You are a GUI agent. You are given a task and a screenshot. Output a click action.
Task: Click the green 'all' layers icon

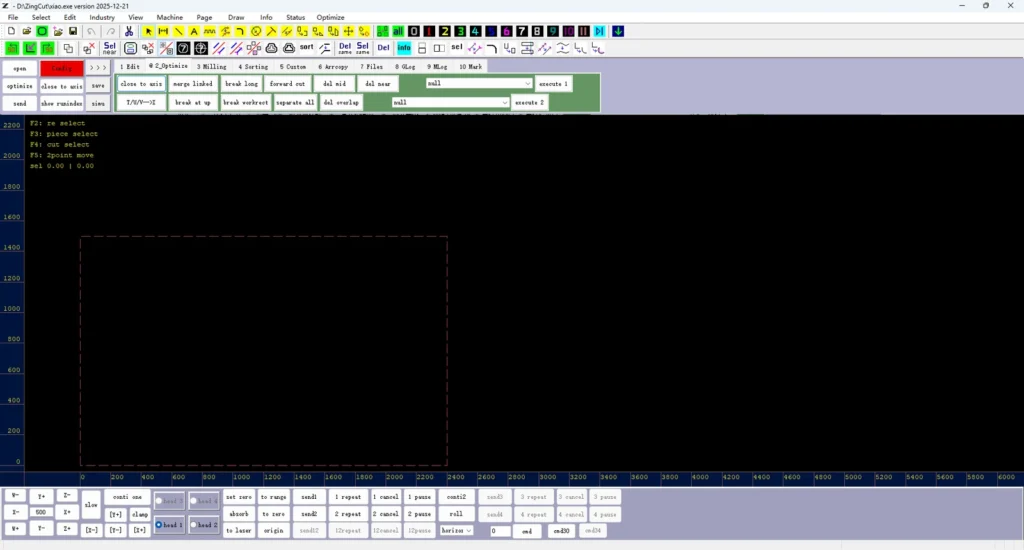(398, 31)
